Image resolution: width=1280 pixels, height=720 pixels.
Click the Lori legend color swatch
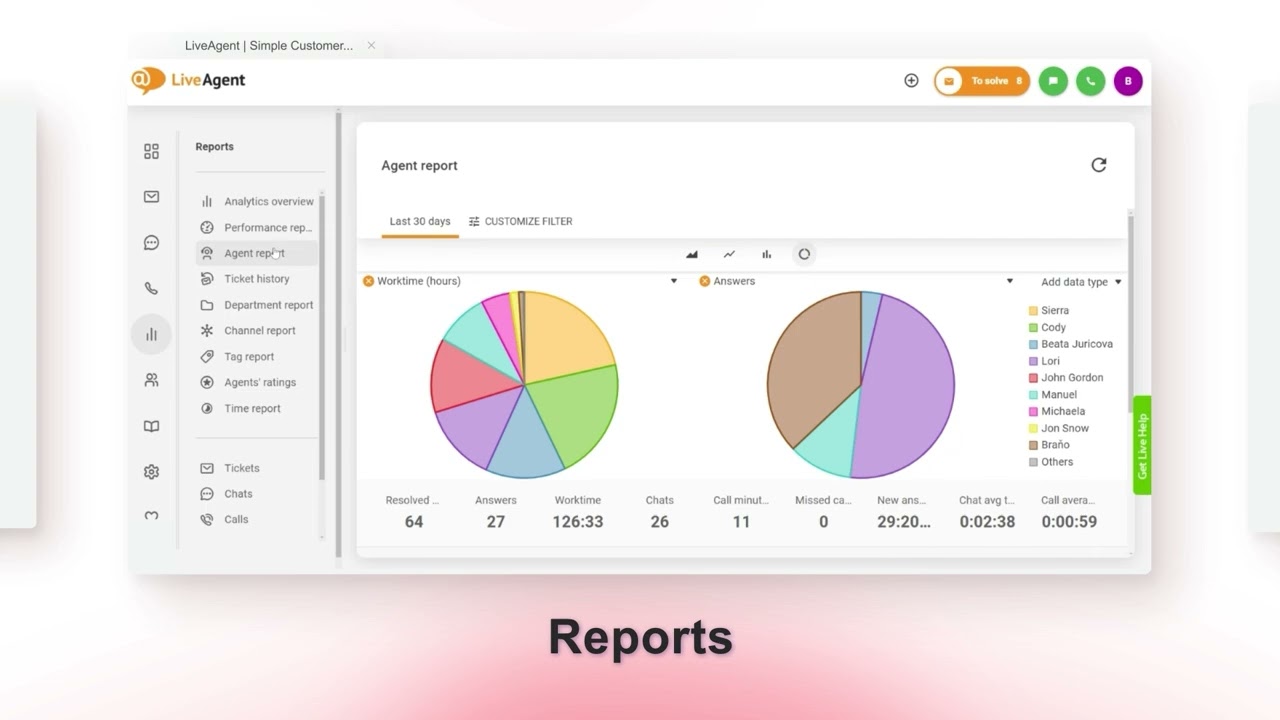pos(1033,361)
